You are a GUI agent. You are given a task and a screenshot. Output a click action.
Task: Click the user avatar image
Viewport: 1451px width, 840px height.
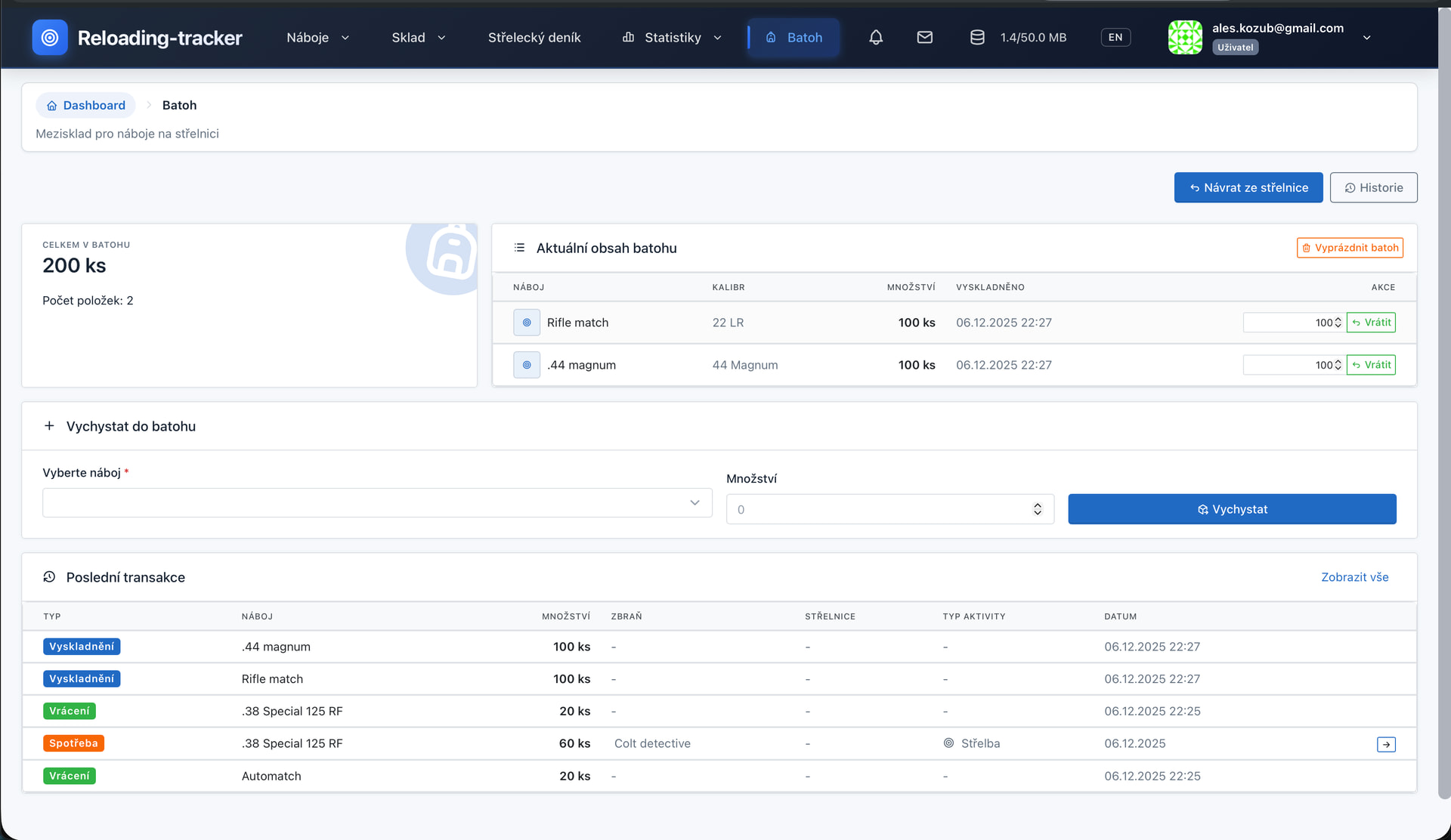1185,37
